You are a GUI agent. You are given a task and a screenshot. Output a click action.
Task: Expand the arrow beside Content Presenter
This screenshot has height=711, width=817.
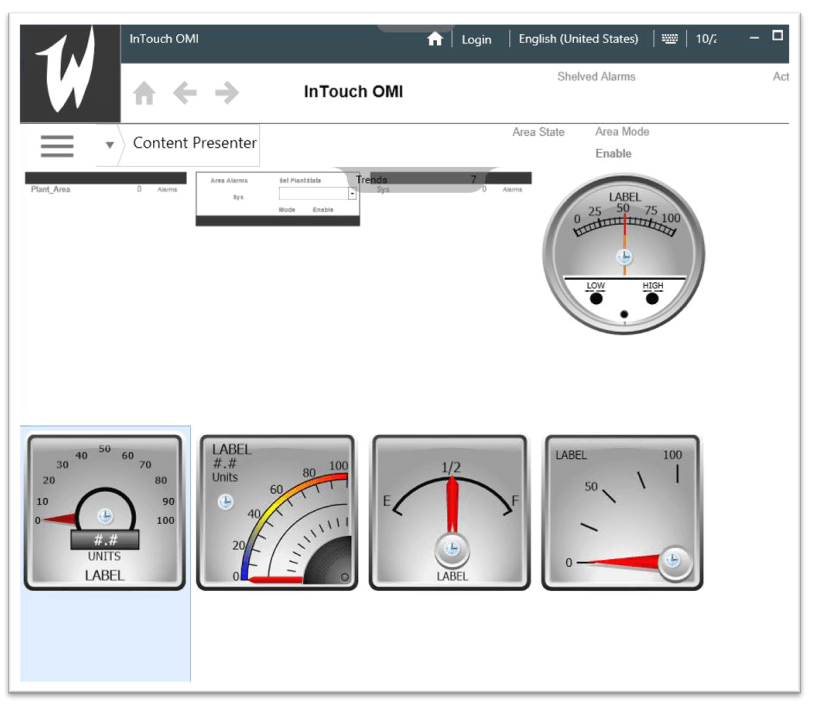109,145
